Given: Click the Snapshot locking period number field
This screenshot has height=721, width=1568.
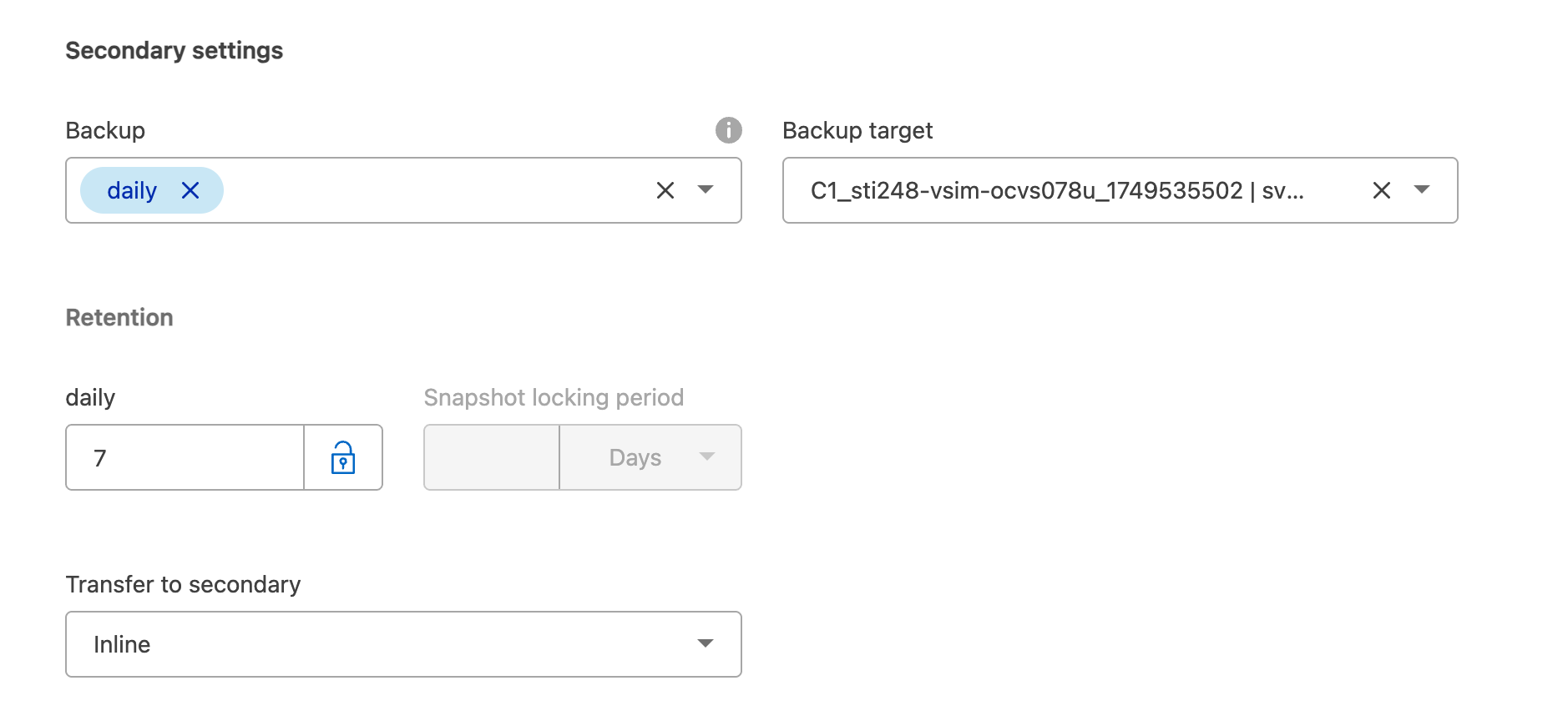Looking at the screenshot, I should pyautogui.click(x=492, y=457).
